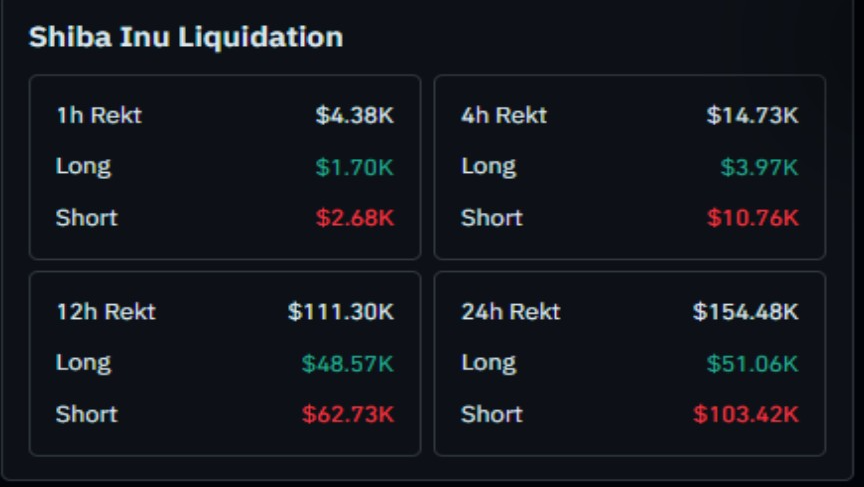The width and height of the screenshot is (864, 487).
Task: Click the 4h Short value $10.76K
Action: pyautogui.click(x=753, y=218)
